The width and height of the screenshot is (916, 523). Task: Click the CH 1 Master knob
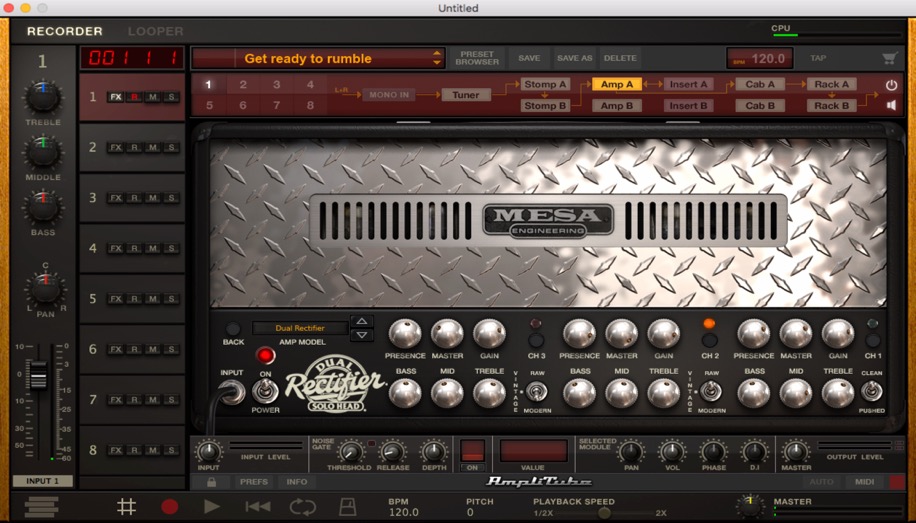(796, 334)
